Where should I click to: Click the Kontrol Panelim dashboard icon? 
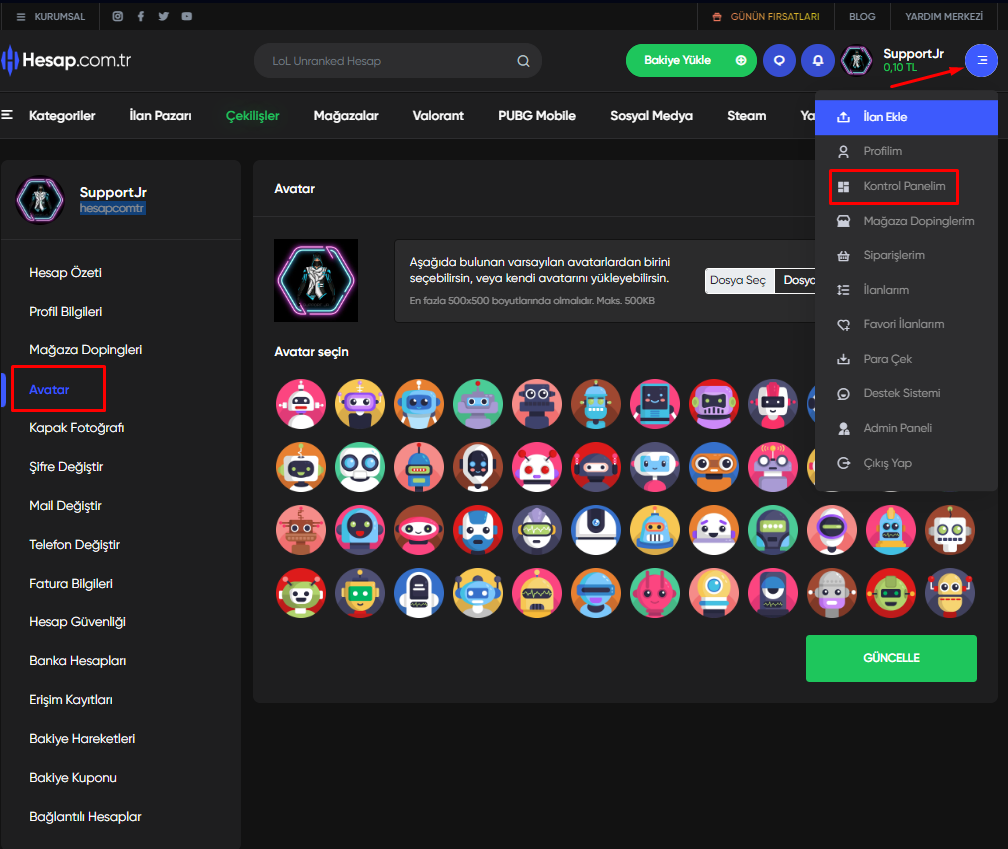(843, 186)
